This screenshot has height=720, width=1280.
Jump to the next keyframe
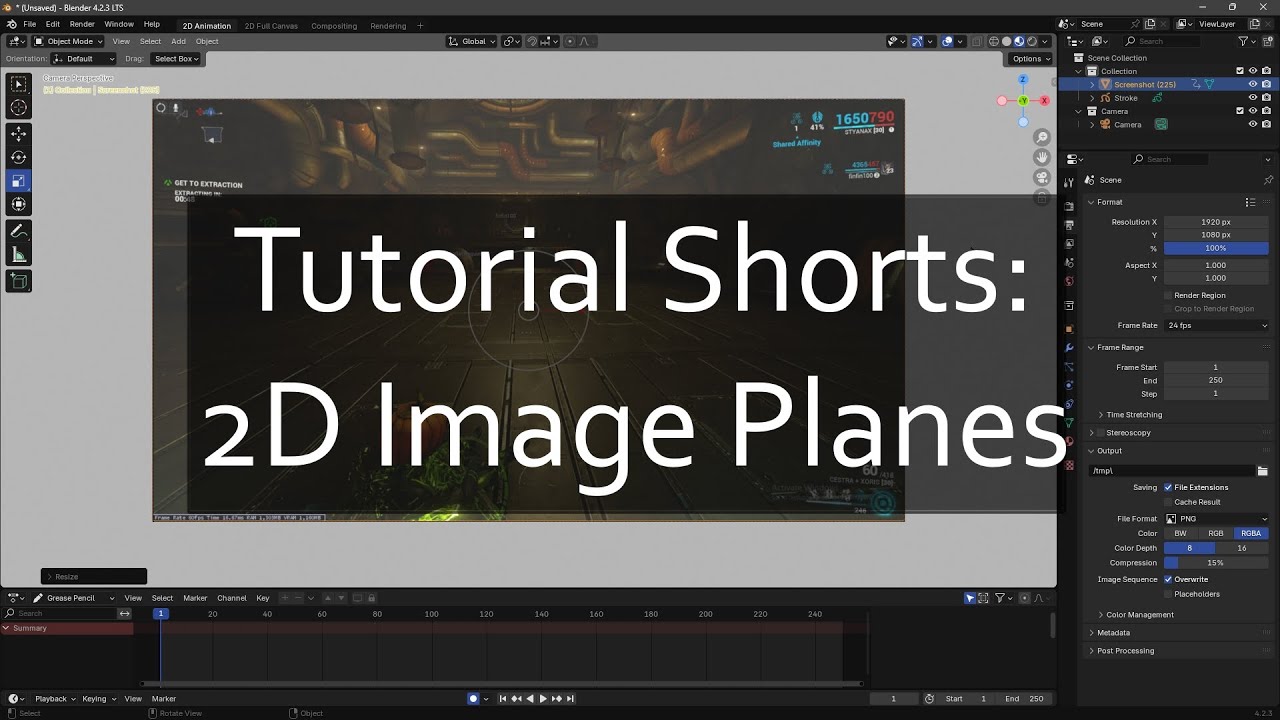[557, 699]
